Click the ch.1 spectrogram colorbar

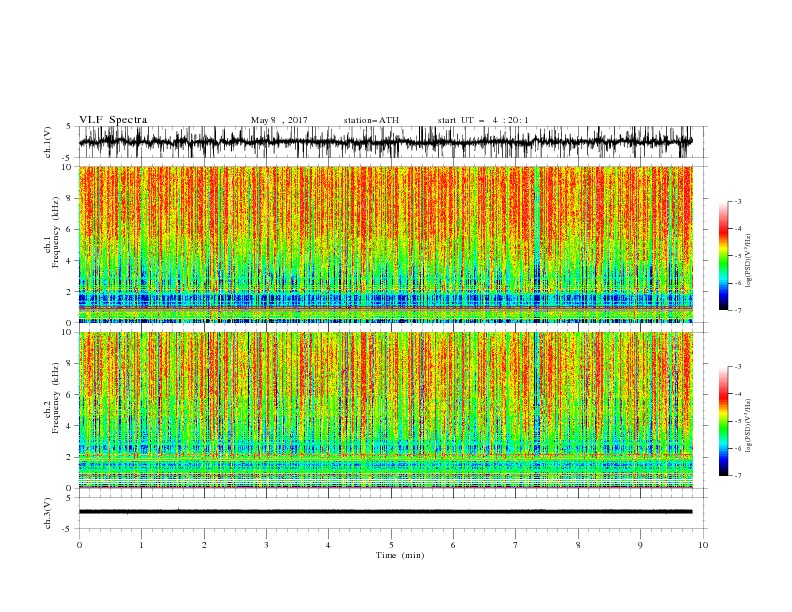tap(723, 256)
